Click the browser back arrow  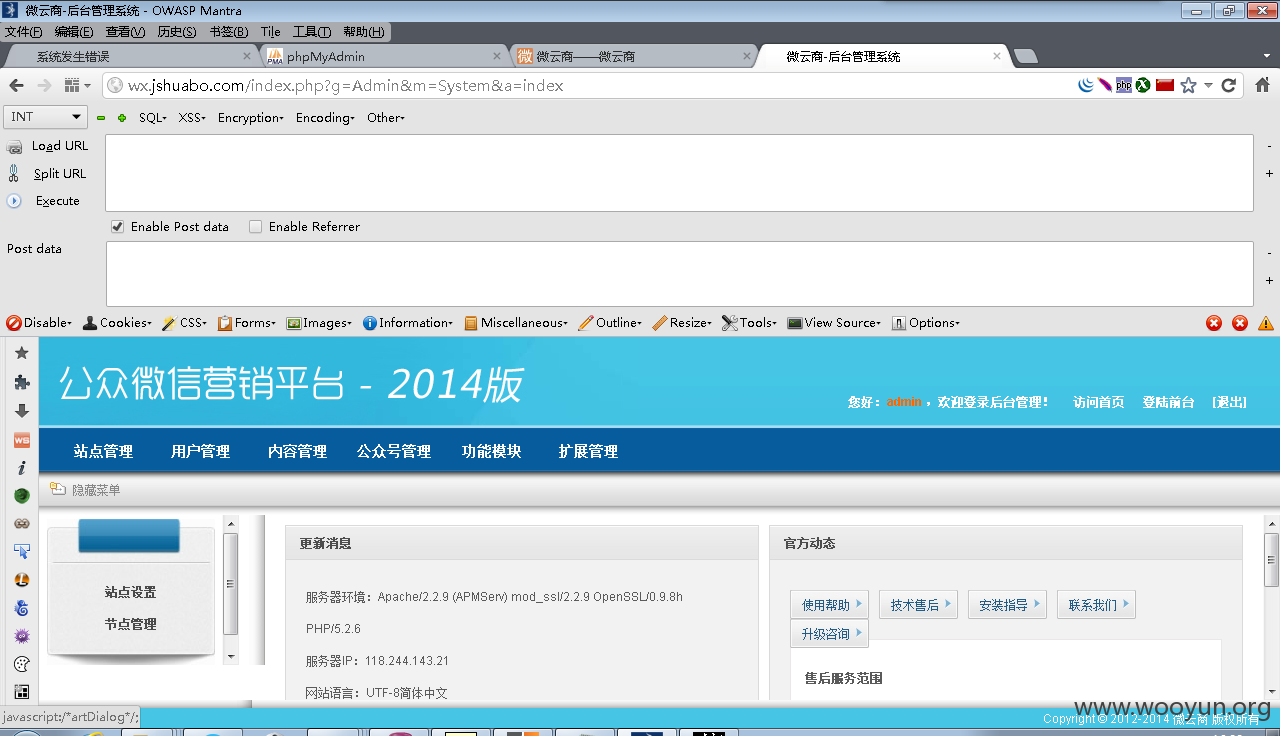point(16,85)
